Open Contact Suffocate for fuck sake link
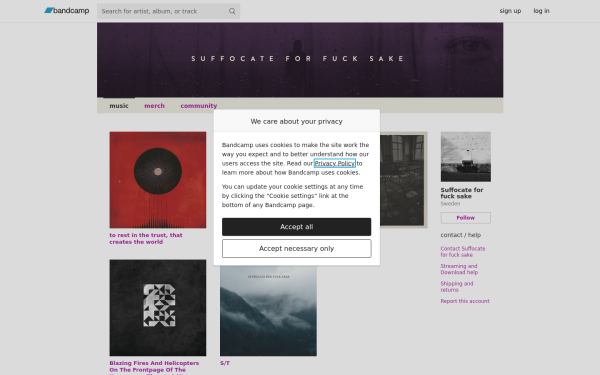This screenshot has width=600, height=375. coord(463,251)
